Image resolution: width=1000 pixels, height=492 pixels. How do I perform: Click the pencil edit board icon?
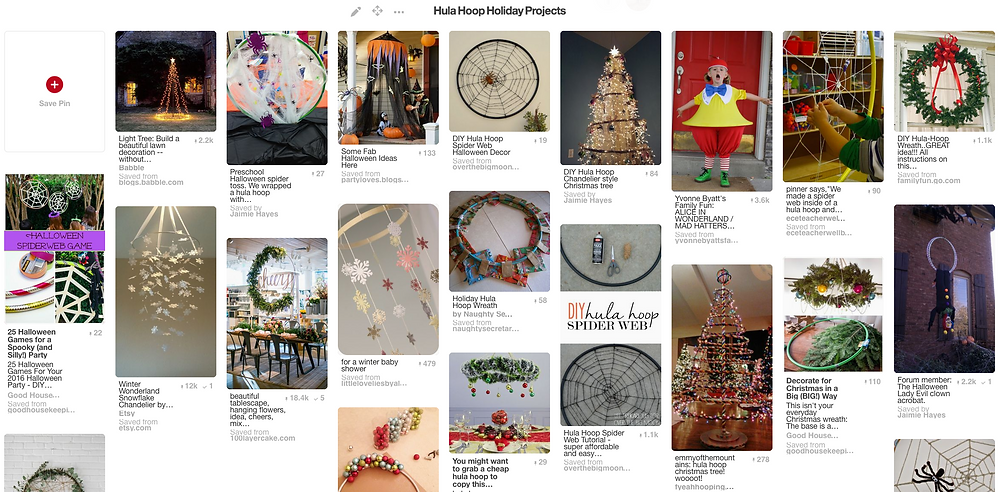(x=356, y=11)
